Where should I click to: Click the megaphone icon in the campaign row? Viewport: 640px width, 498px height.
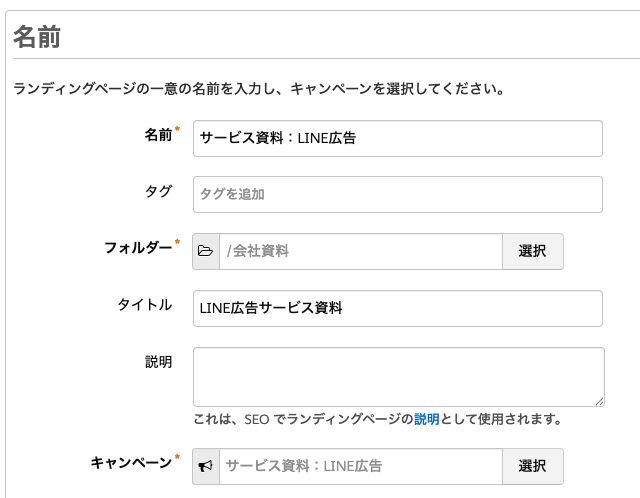pyautogui.click(x=206, y=466)
